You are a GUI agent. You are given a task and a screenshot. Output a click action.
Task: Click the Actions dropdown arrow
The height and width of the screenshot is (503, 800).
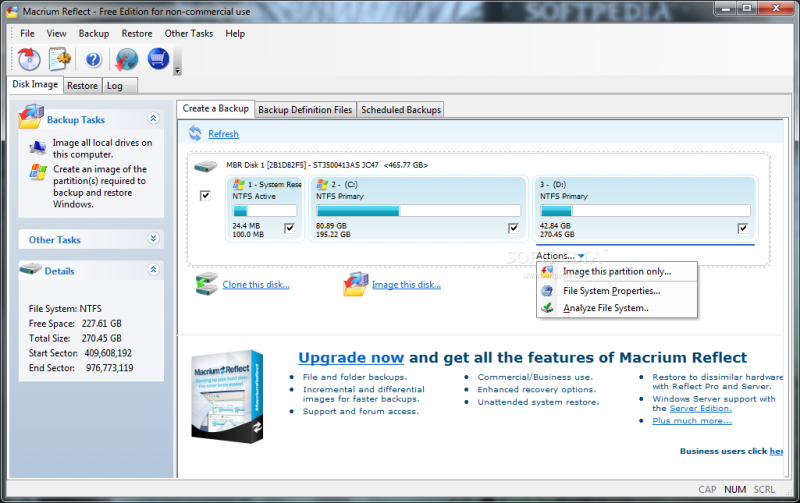click(581, 257)
